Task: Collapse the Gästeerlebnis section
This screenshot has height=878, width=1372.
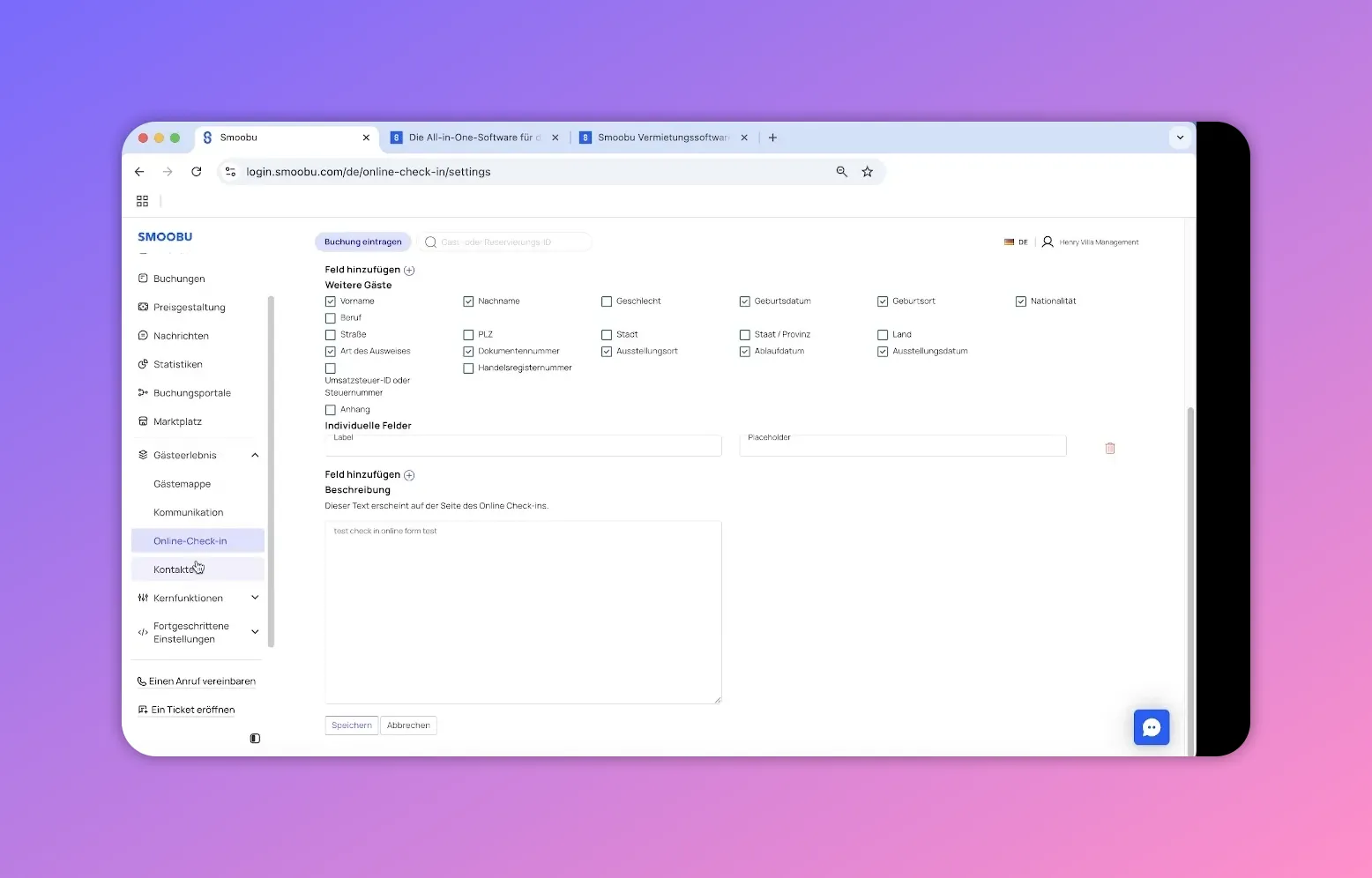Action: pyautogui.click(x=255, y=455)
